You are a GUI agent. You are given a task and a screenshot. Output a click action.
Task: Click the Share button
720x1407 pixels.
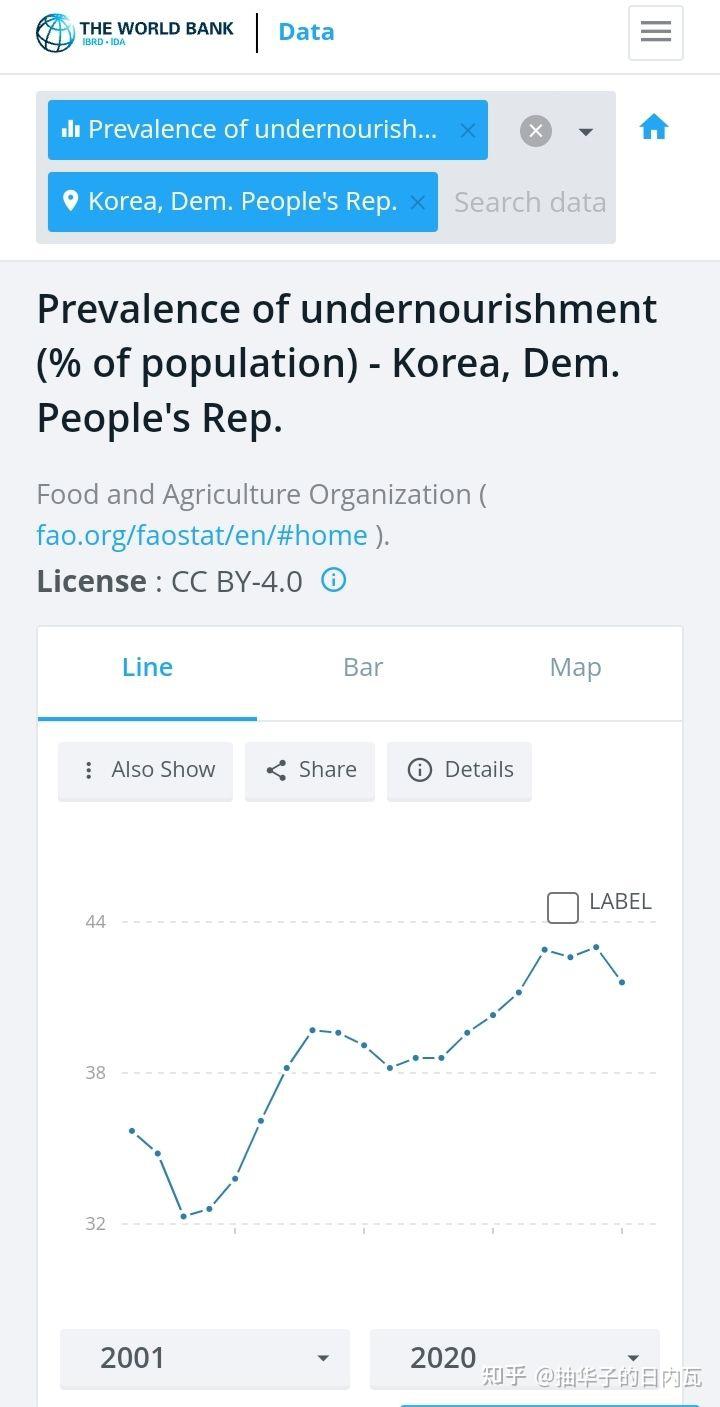[310, 770]
